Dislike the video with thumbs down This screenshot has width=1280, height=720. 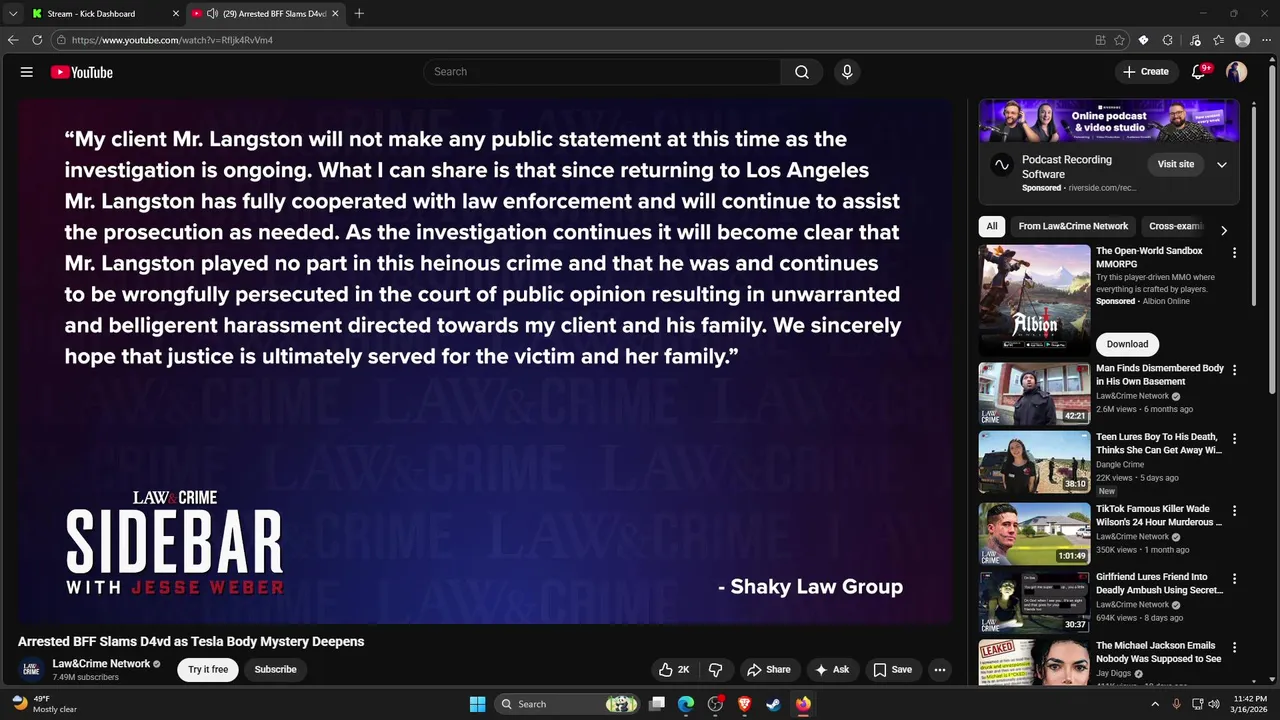[x=716, y=670]
